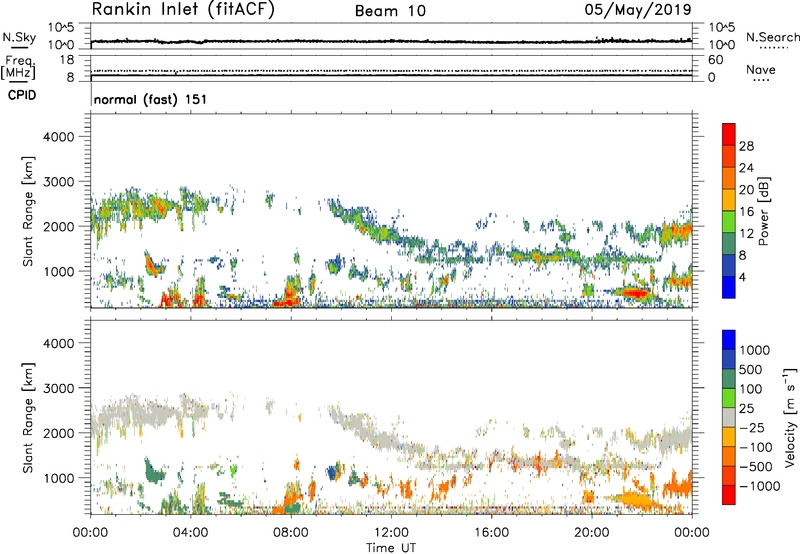Click the Slant Range [km] label of the power panel
Image resolution: width=800 pixels, height=554 pixels.
(x=28, y=211)
